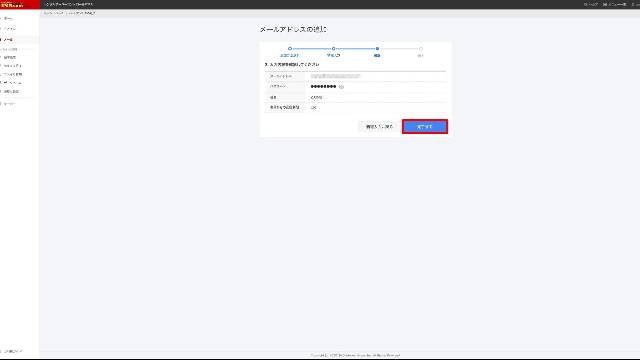Click the blue button outlined in red

(x=424, y=127)
